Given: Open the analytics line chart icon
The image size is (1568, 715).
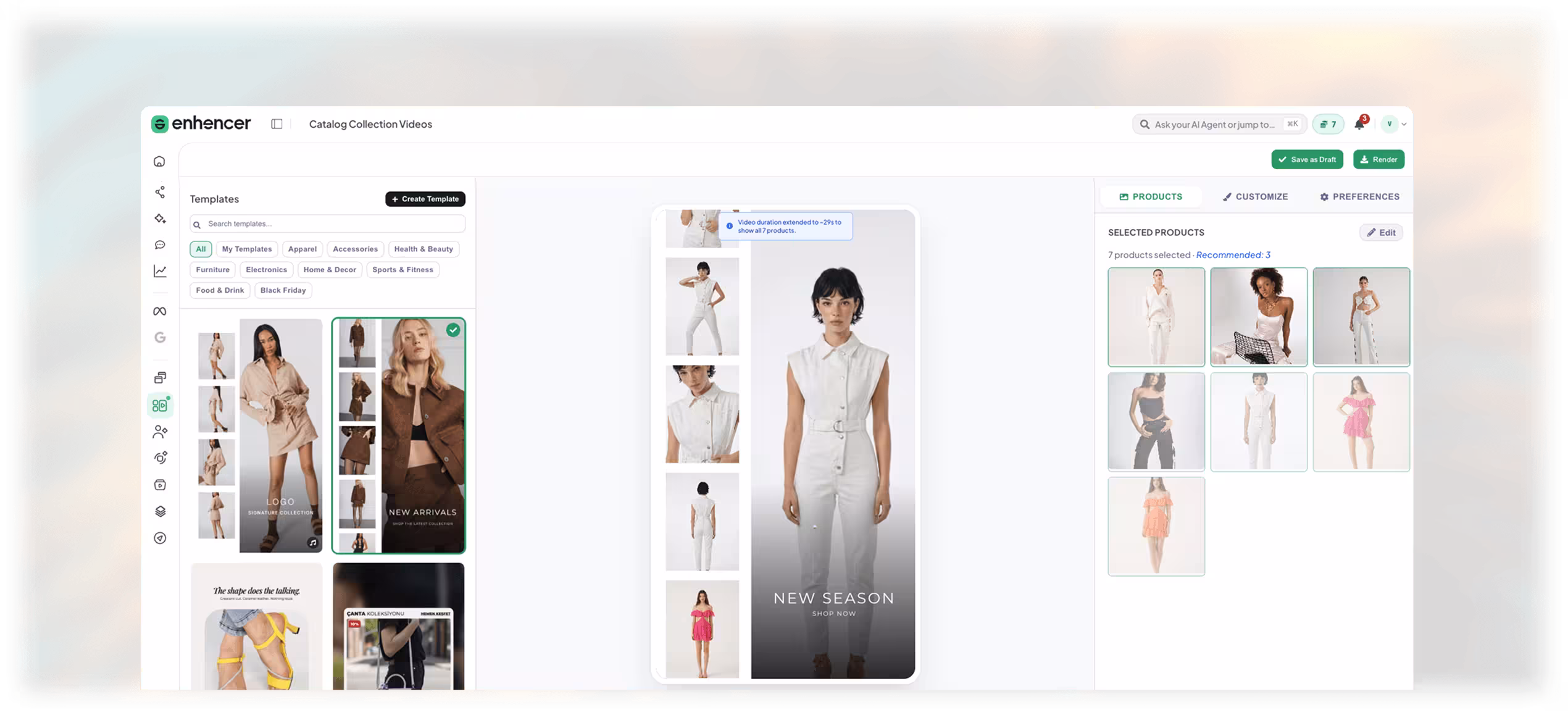Looking at the screenshot, I should pos(160,271).
